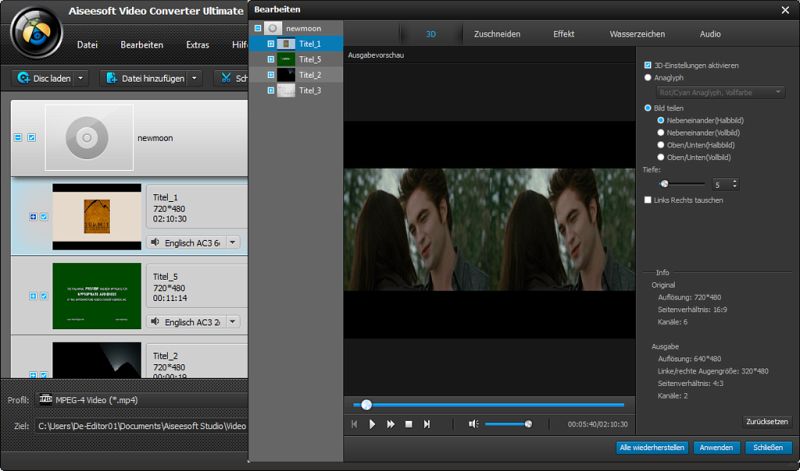Select the Titel_5 thumbnail in the Bearbeiten tree
Screen dimensions: 800x471
click(286, 59)
